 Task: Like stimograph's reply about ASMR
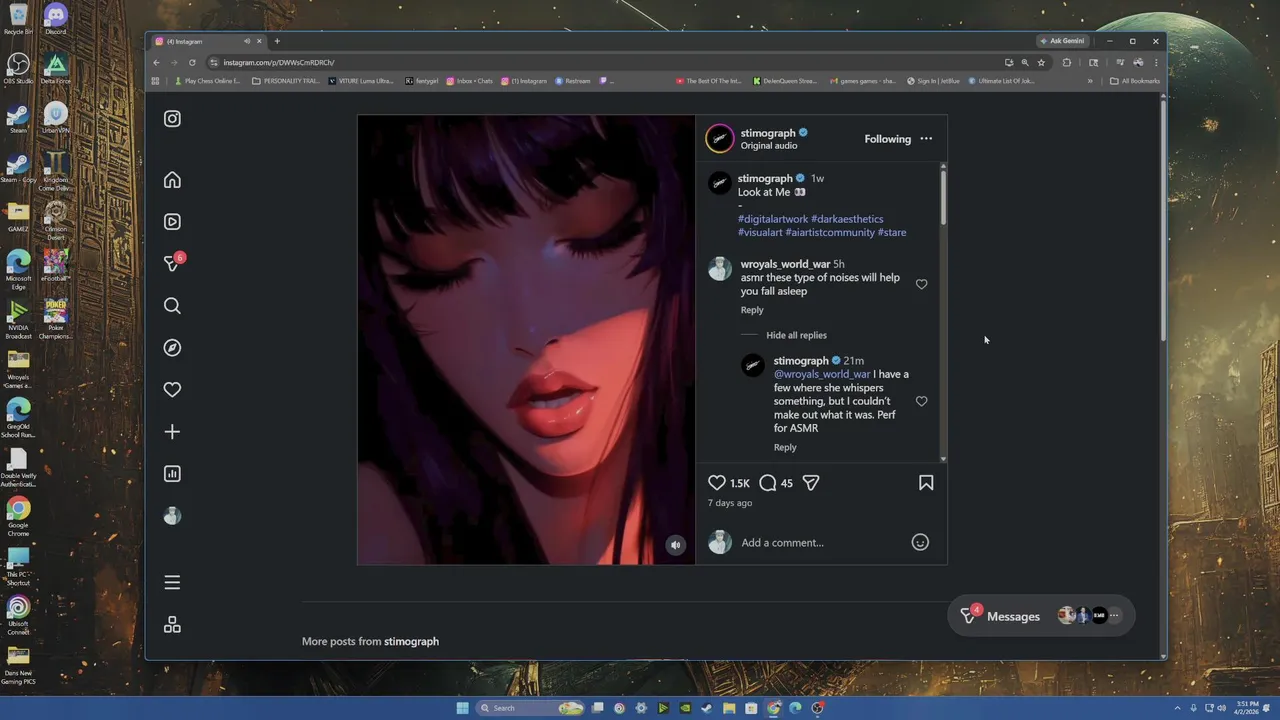[x=922, y=401]
